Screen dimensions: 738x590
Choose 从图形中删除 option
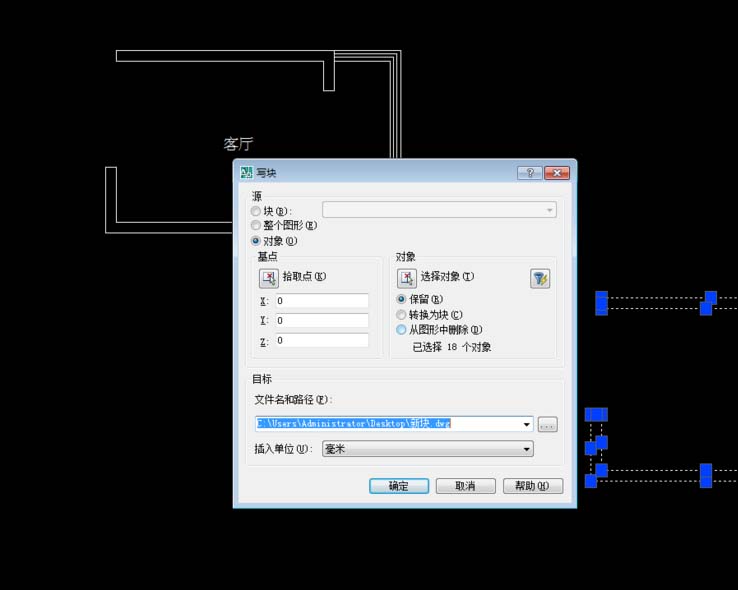point(401,329)
